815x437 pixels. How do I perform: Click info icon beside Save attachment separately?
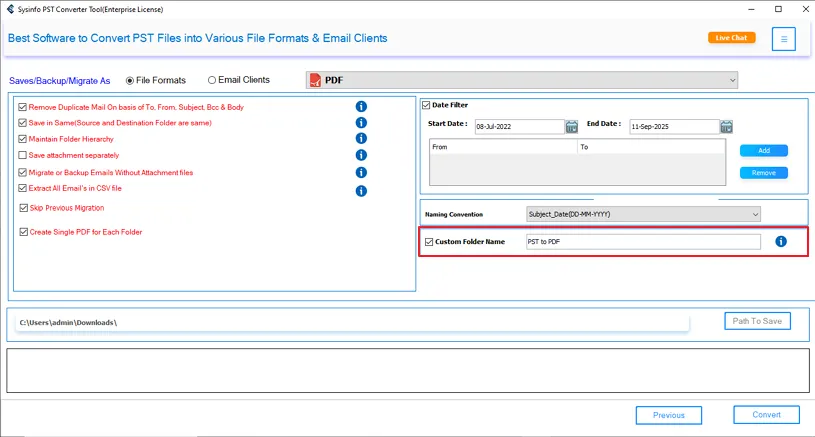tap(361, 155)
